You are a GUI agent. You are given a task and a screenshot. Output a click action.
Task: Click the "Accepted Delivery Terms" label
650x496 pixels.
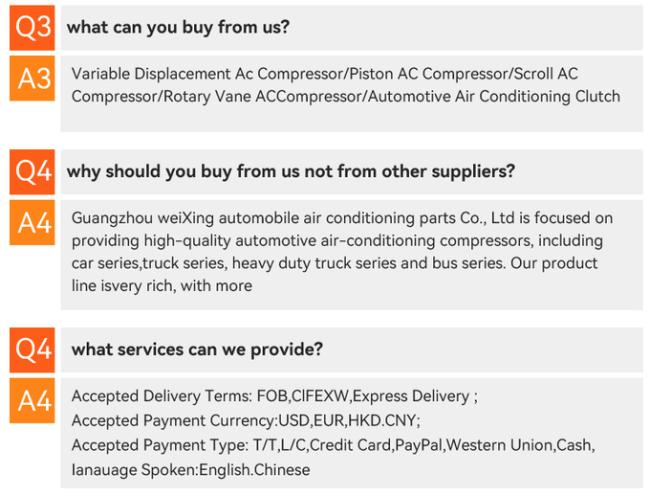[x=150, y=397]
